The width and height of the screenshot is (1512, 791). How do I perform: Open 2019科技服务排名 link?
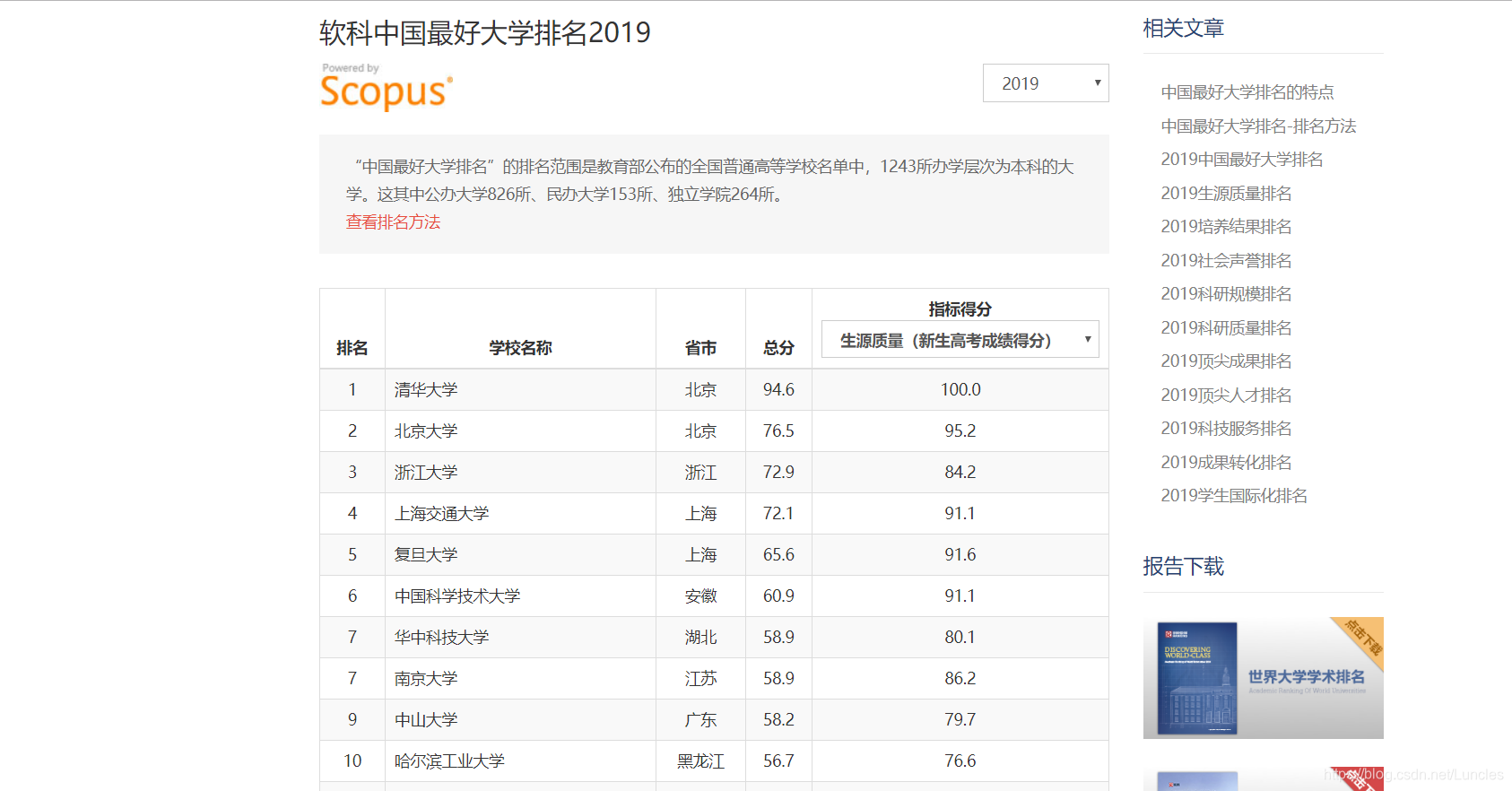1226,429
